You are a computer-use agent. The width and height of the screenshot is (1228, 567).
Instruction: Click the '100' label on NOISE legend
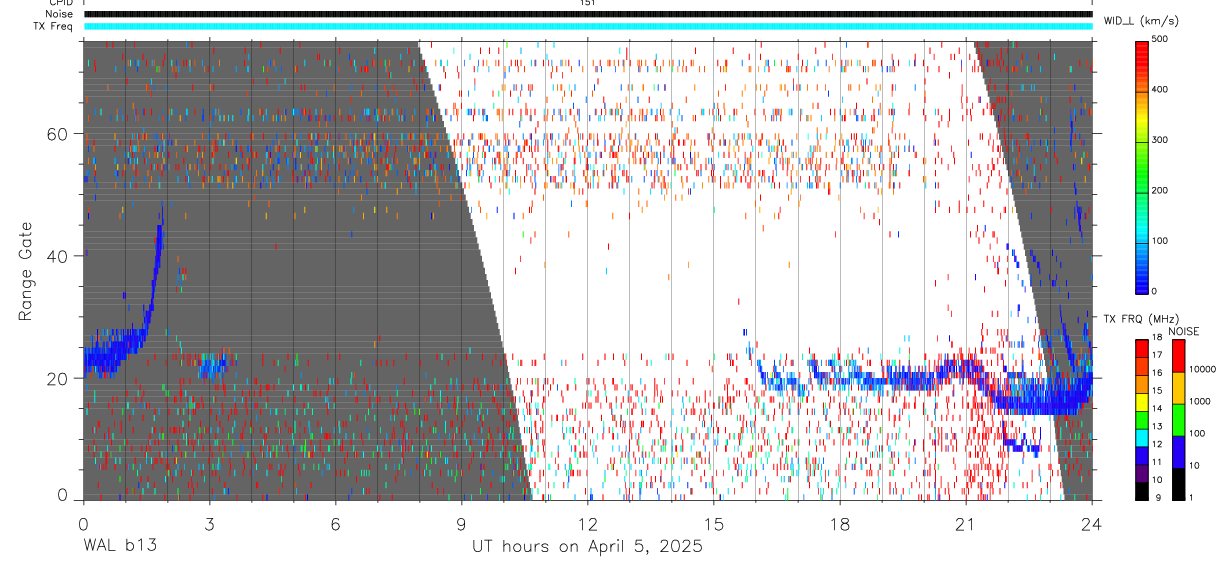[1197, 433]
